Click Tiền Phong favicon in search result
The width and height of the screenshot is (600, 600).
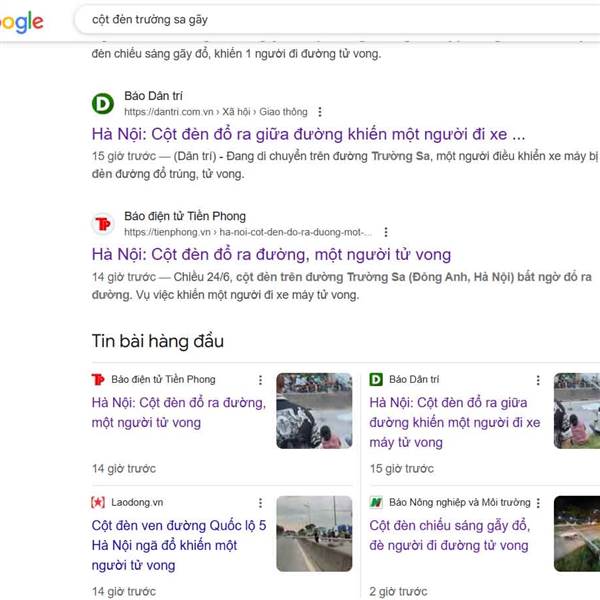[103, 224]
